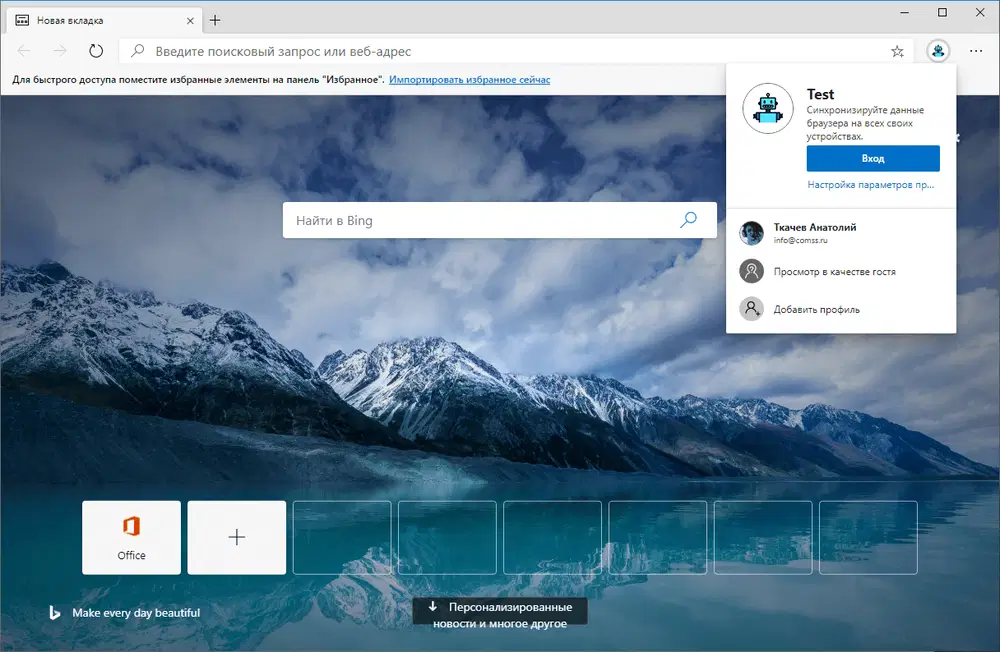Click "Настройка параметров профиля" link
Image resolution: width=1000 pixels, height=652 pixels.
(873, 184)
